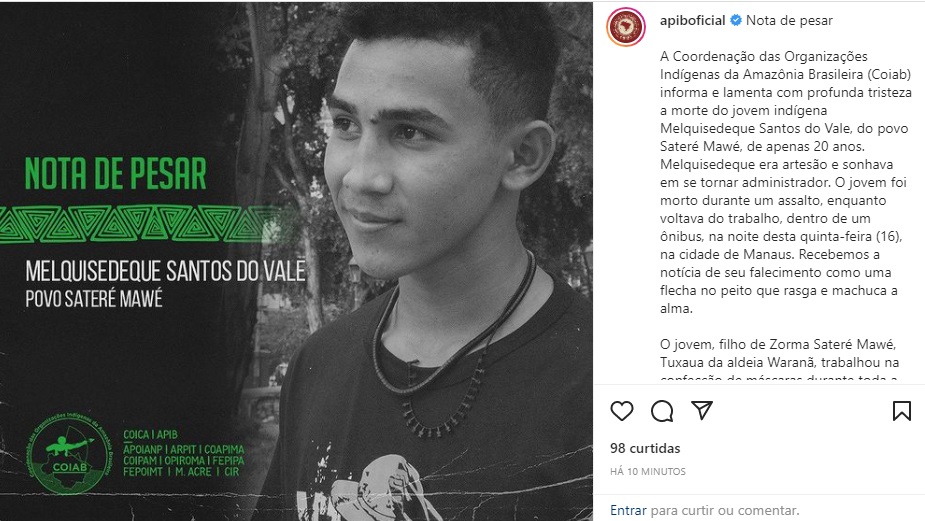925x521 pixels.
Task: Click the NOTA DE PESAR green heading
Action: [x=116, y=173]
